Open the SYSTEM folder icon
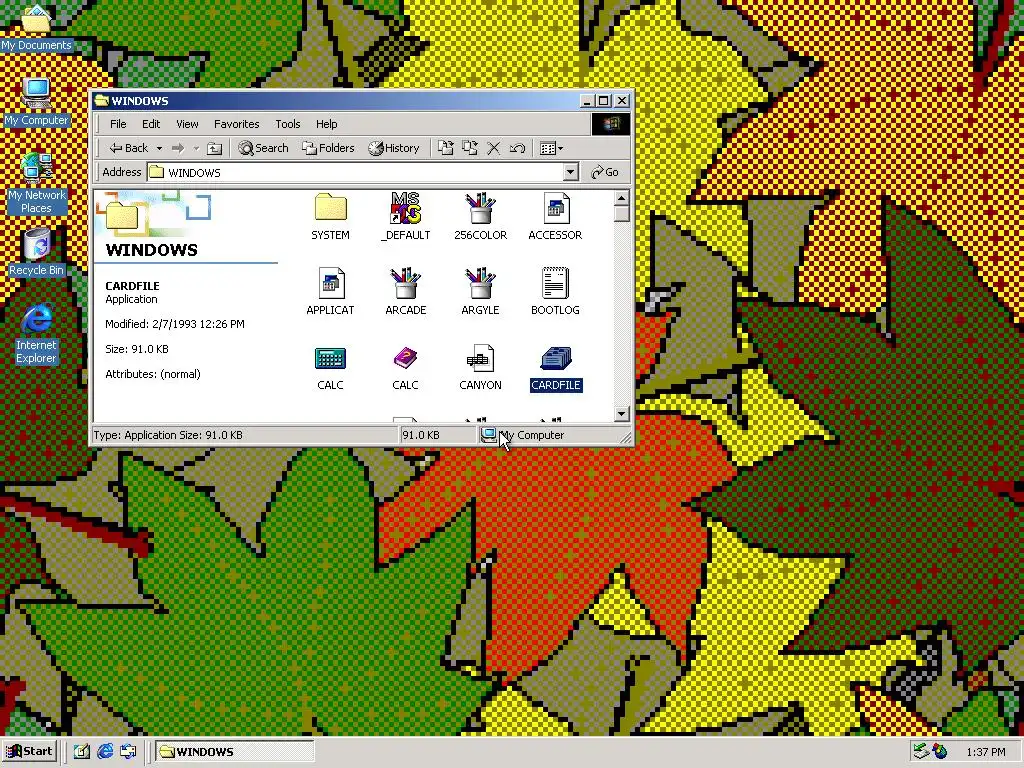 pos(330,208)
